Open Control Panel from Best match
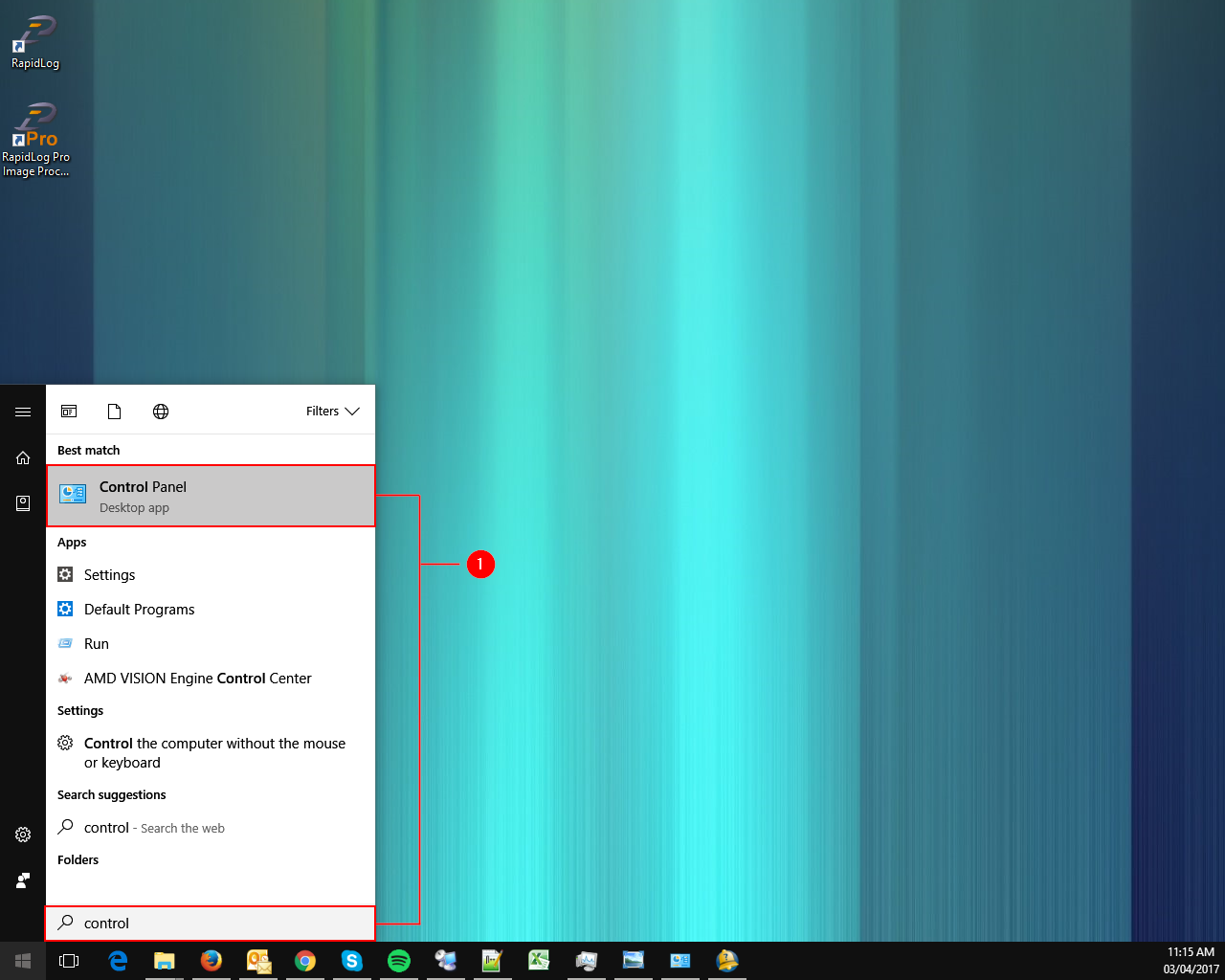1225x980 pixels. pyautogui.click(x=211, y=496)
